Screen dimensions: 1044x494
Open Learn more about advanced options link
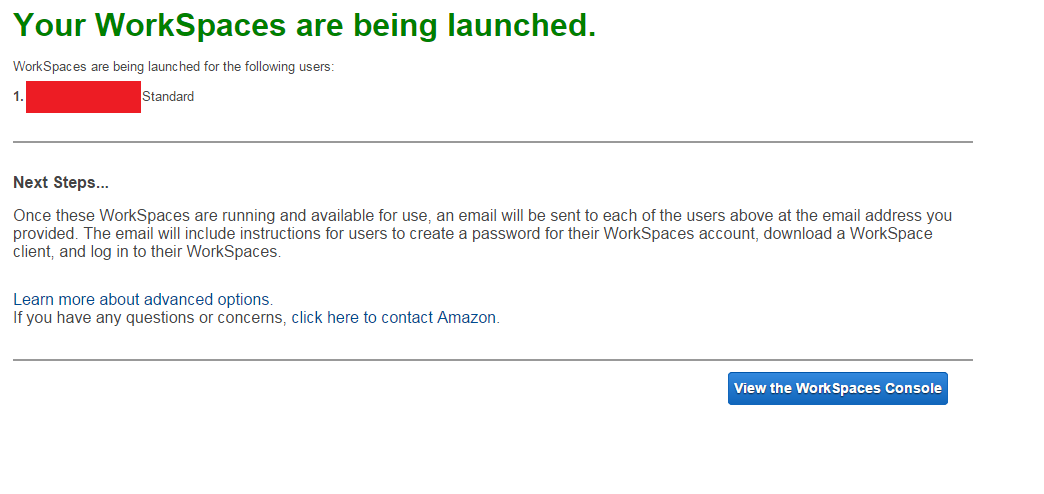tap(143, 299)
